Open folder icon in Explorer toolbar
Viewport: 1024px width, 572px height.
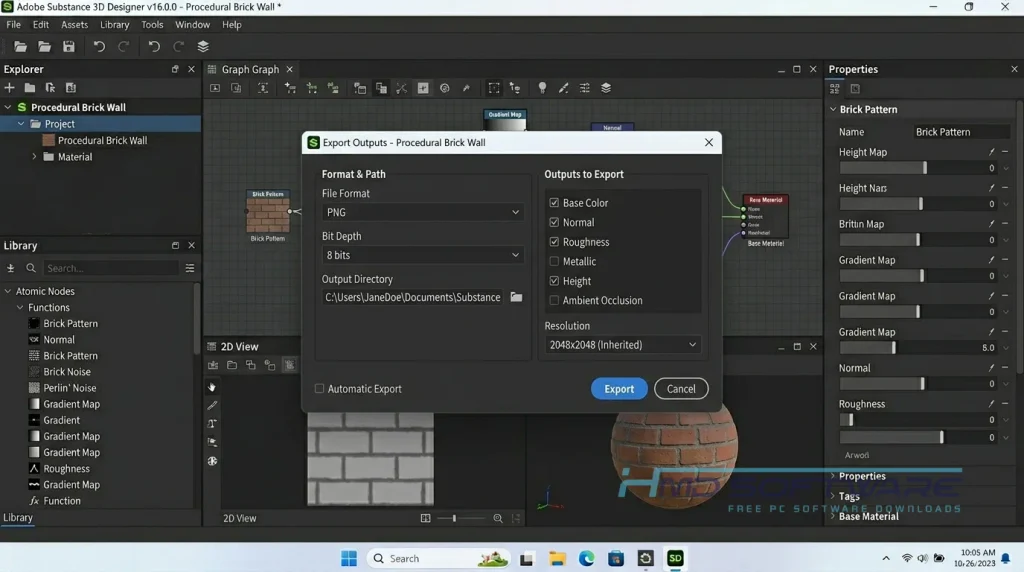pyautogui.click(x=29, y=87)
